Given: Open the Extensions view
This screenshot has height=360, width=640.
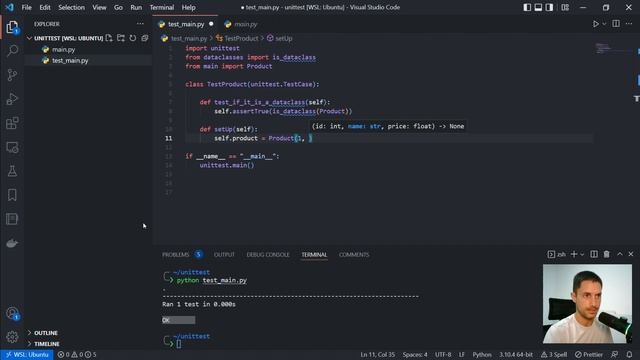Looking at the screenshot, I should [x=12, y=123].
